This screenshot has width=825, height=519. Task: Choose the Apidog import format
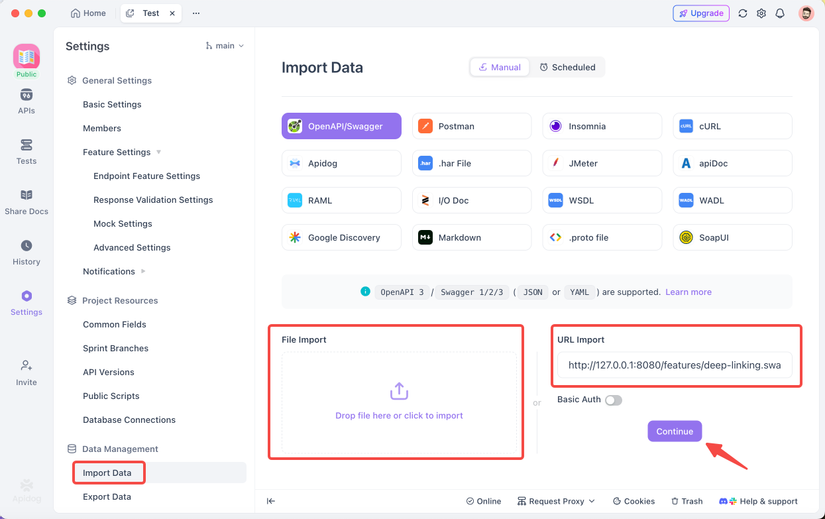341,163
